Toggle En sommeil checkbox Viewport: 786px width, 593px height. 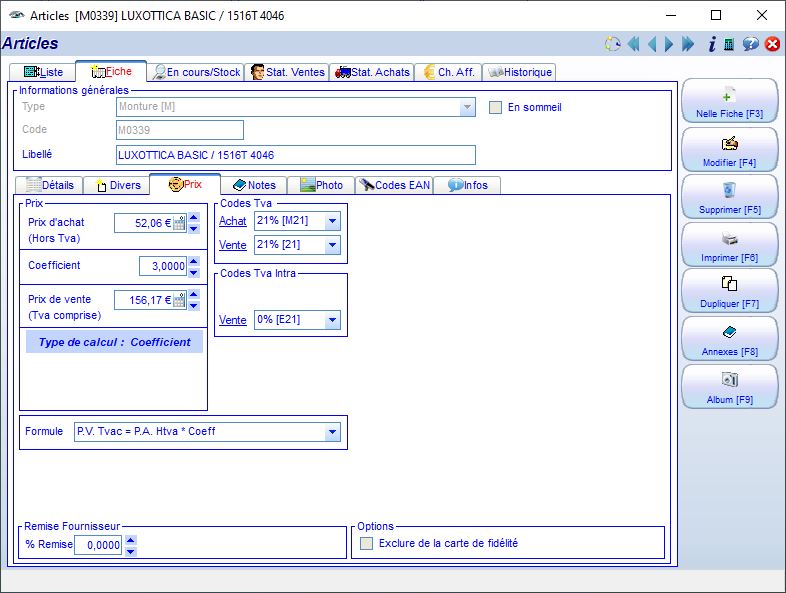495,107
